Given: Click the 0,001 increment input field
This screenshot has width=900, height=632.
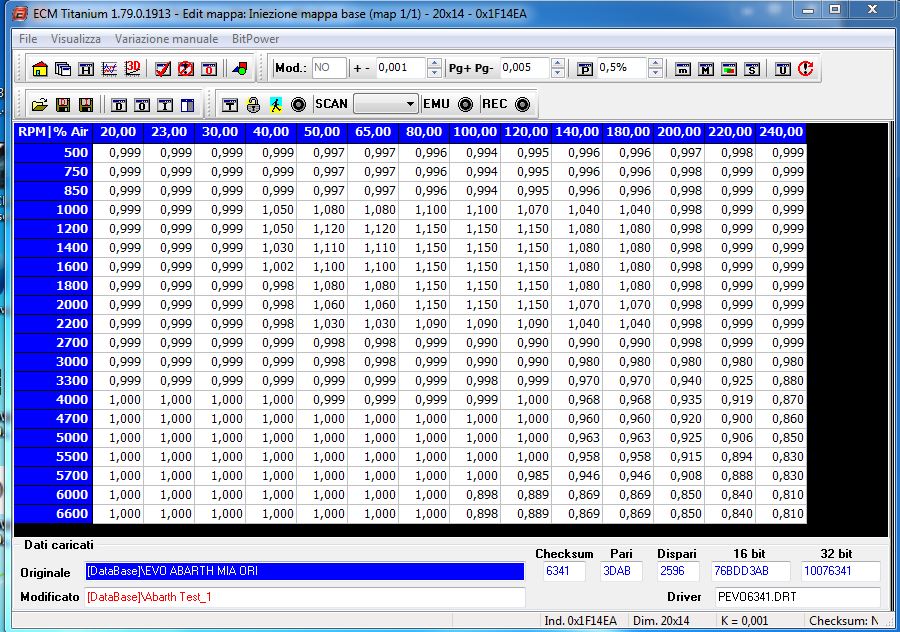Looking at the screenshot, I should tap(401, 68).
